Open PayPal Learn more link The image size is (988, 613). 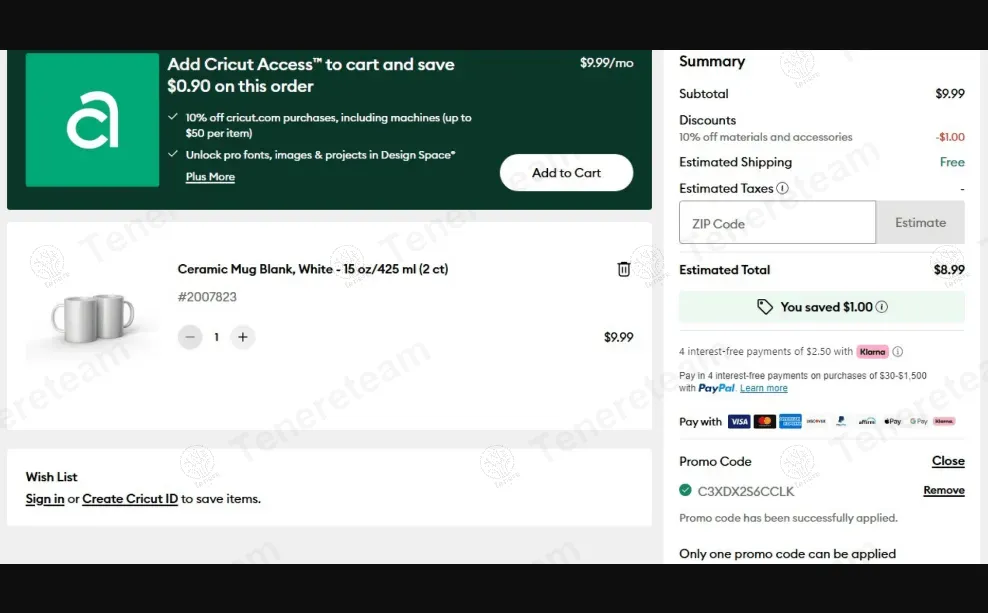tap(764, 388)
